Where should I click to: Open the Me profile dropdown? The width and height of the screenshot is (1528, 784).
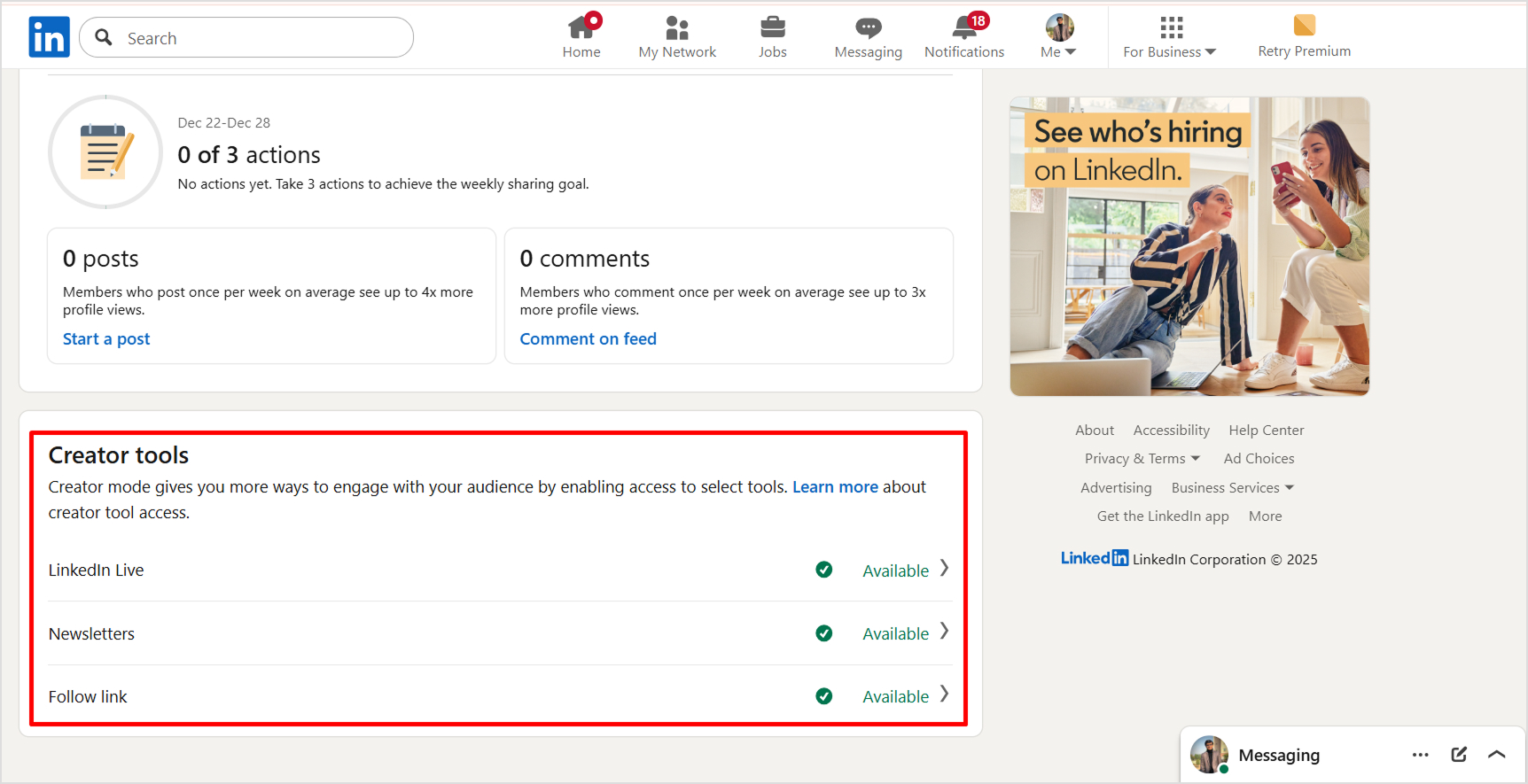tap(1059, 37)
